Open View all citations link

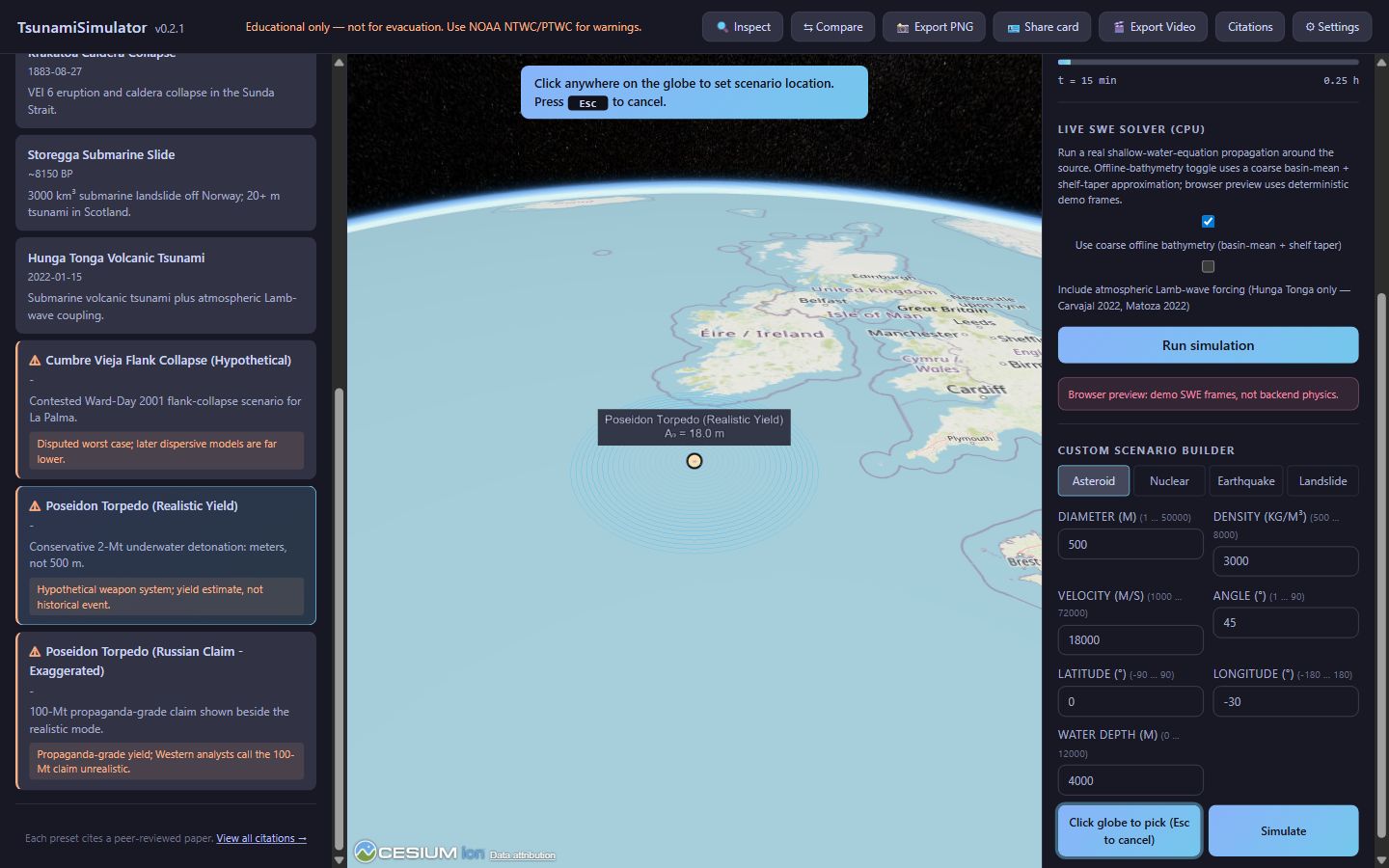(x=261, y=839)
